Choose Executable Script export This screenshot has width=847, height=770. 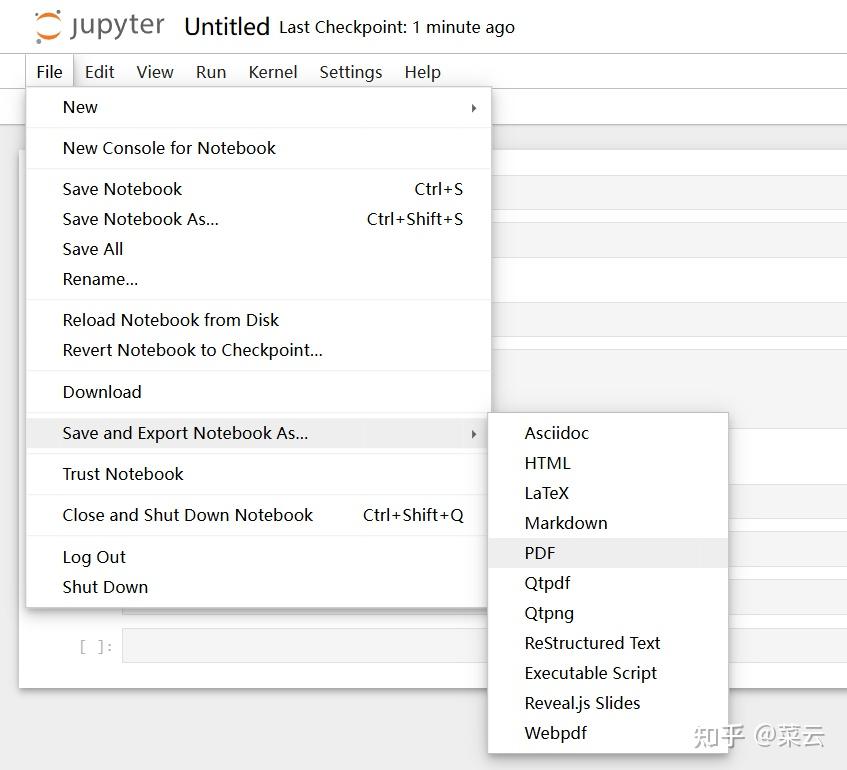[590, 672]
